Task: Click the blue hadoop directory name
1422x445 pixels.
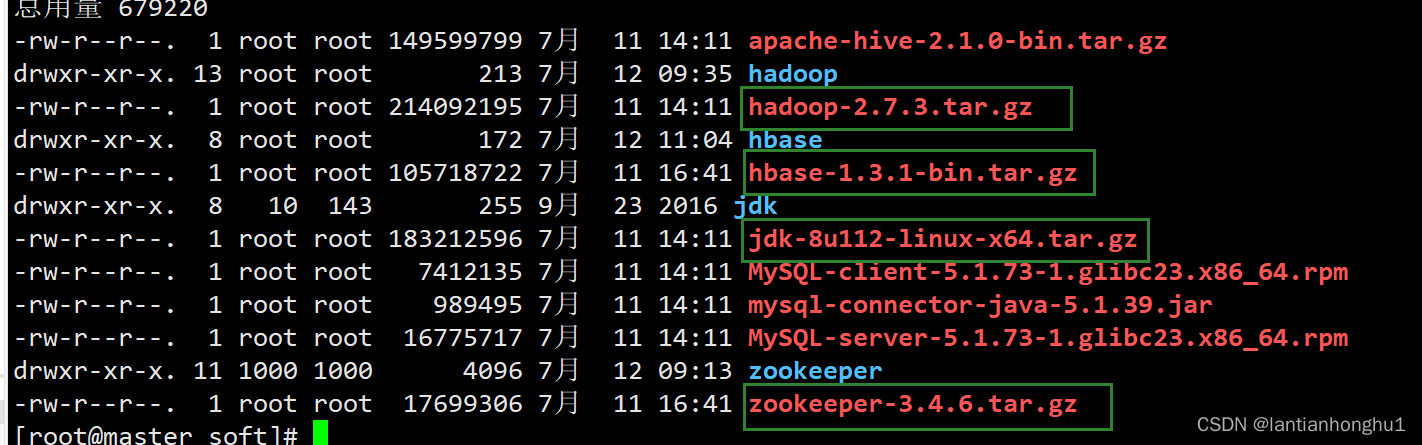Action: point(792,74)
